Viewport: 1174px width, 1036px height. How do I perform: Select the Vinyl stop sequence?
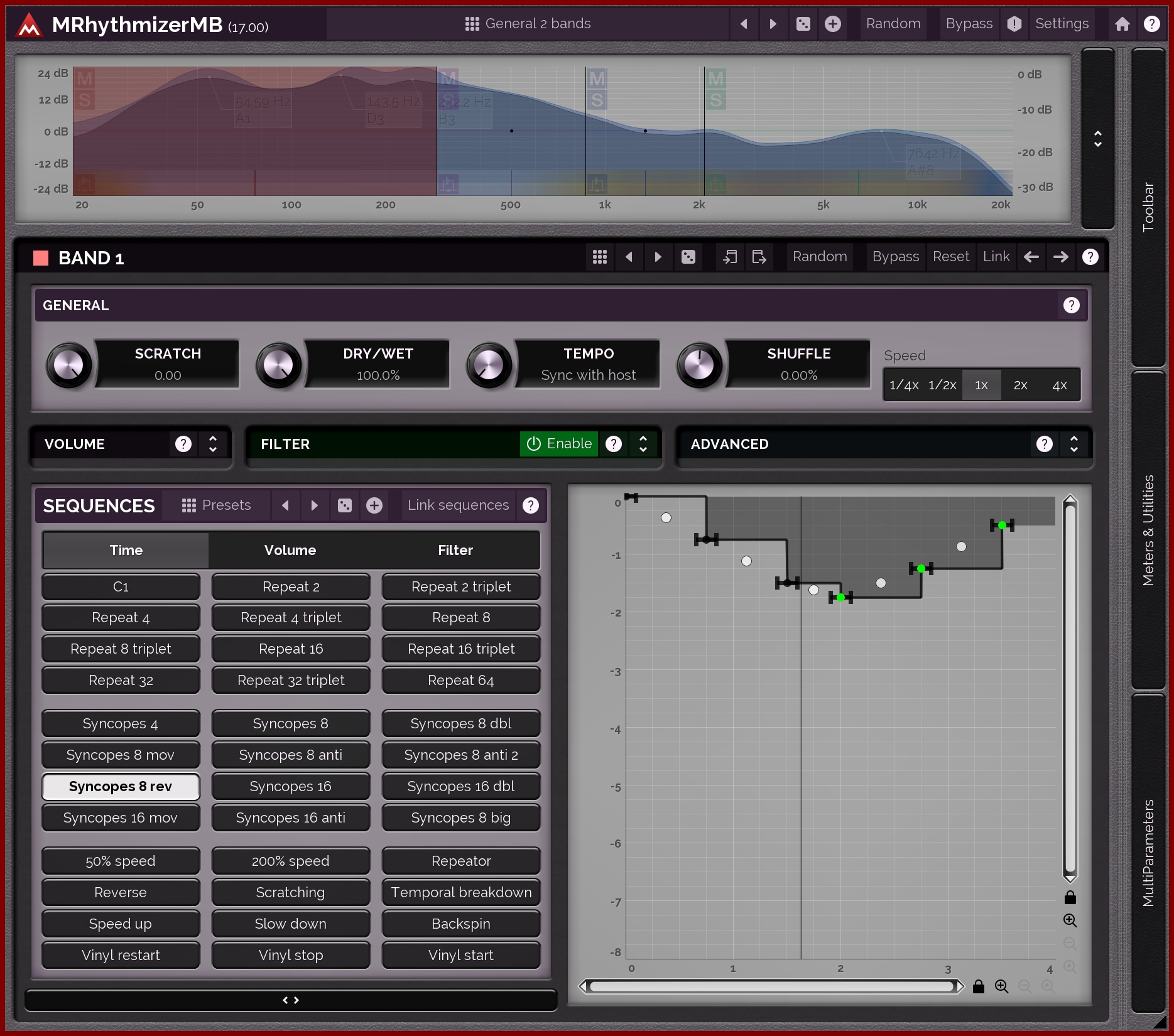point(291,955)
